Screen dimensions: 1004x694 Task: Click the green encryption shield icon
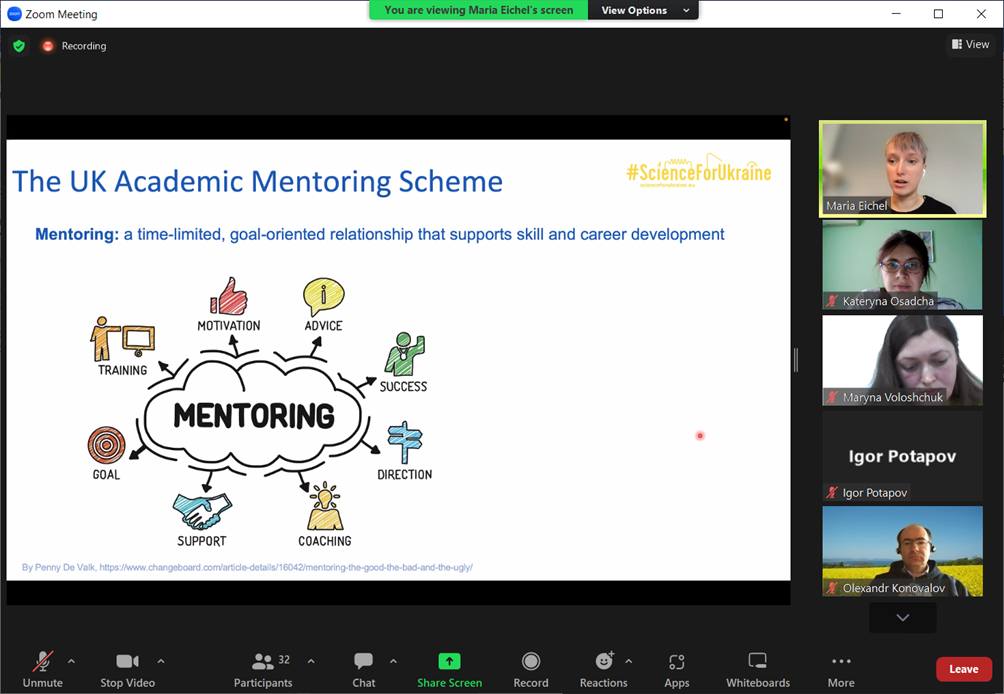18,46
